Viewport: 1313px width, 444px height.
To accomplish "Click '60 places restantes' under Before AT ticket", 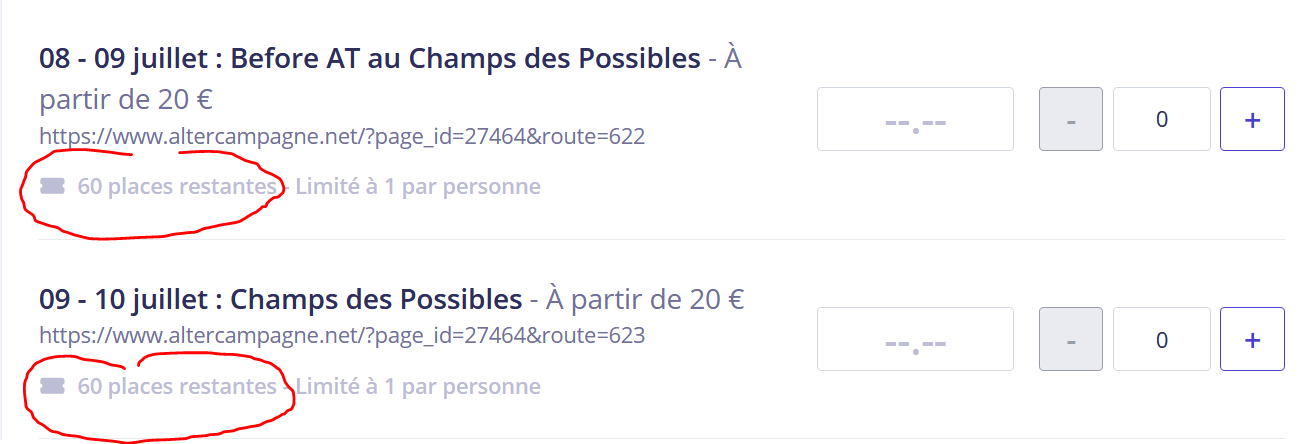I will click(x=177, y=186).
